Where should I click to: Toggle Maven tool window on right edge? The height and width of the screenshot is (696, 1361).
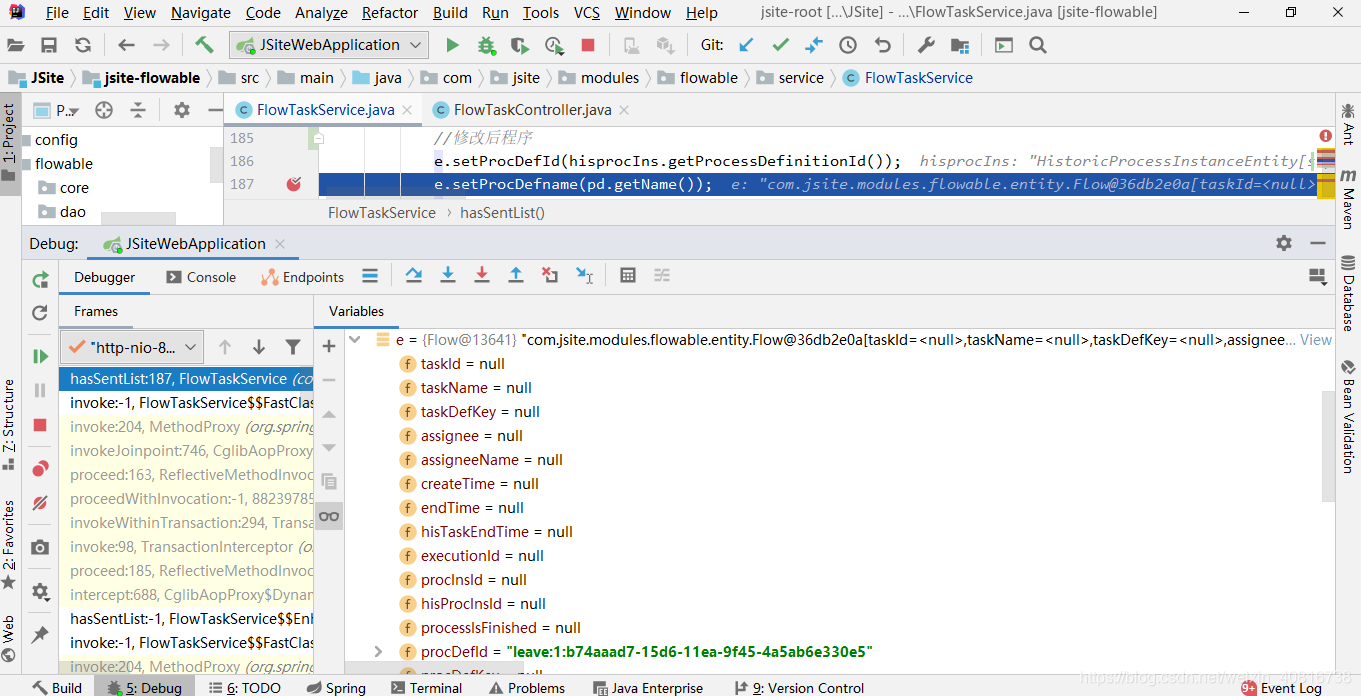point(1348,199)
